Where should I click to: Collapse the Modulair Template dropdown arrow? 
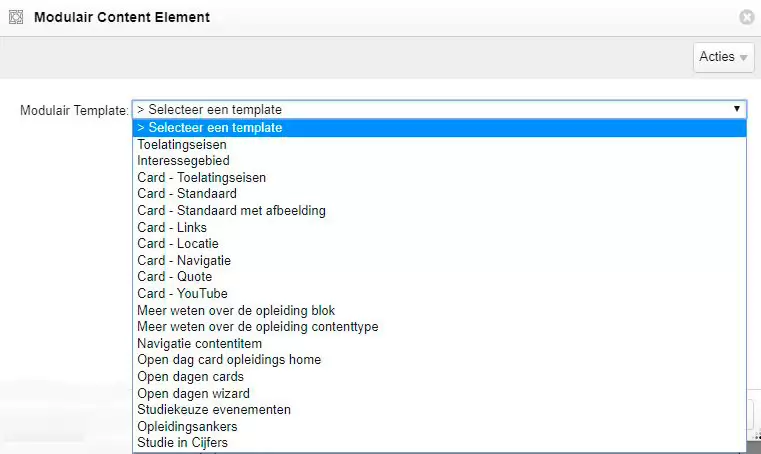tap(737, 109)
